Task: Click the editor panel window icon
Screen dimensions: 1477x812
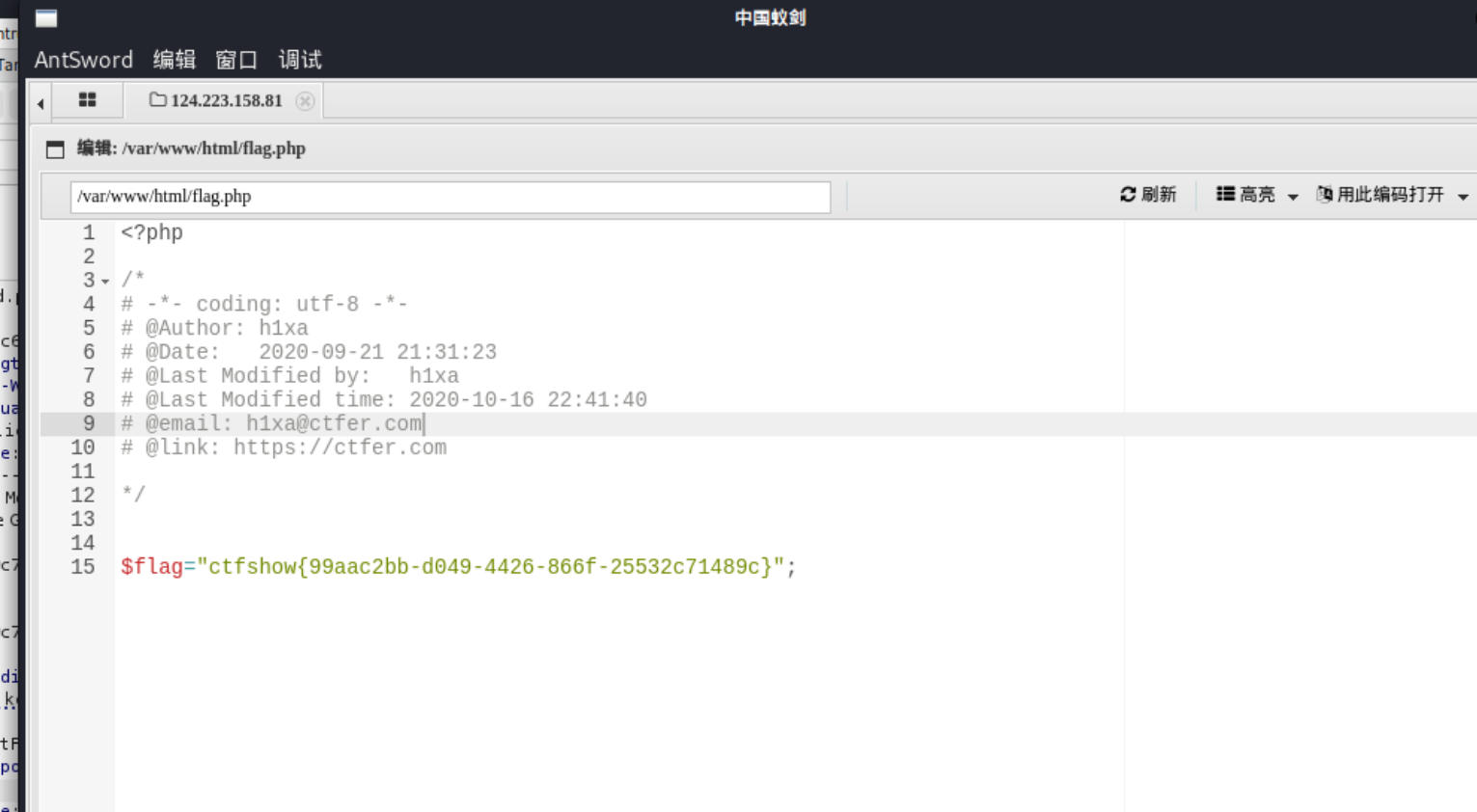Action: coord(55,149)
